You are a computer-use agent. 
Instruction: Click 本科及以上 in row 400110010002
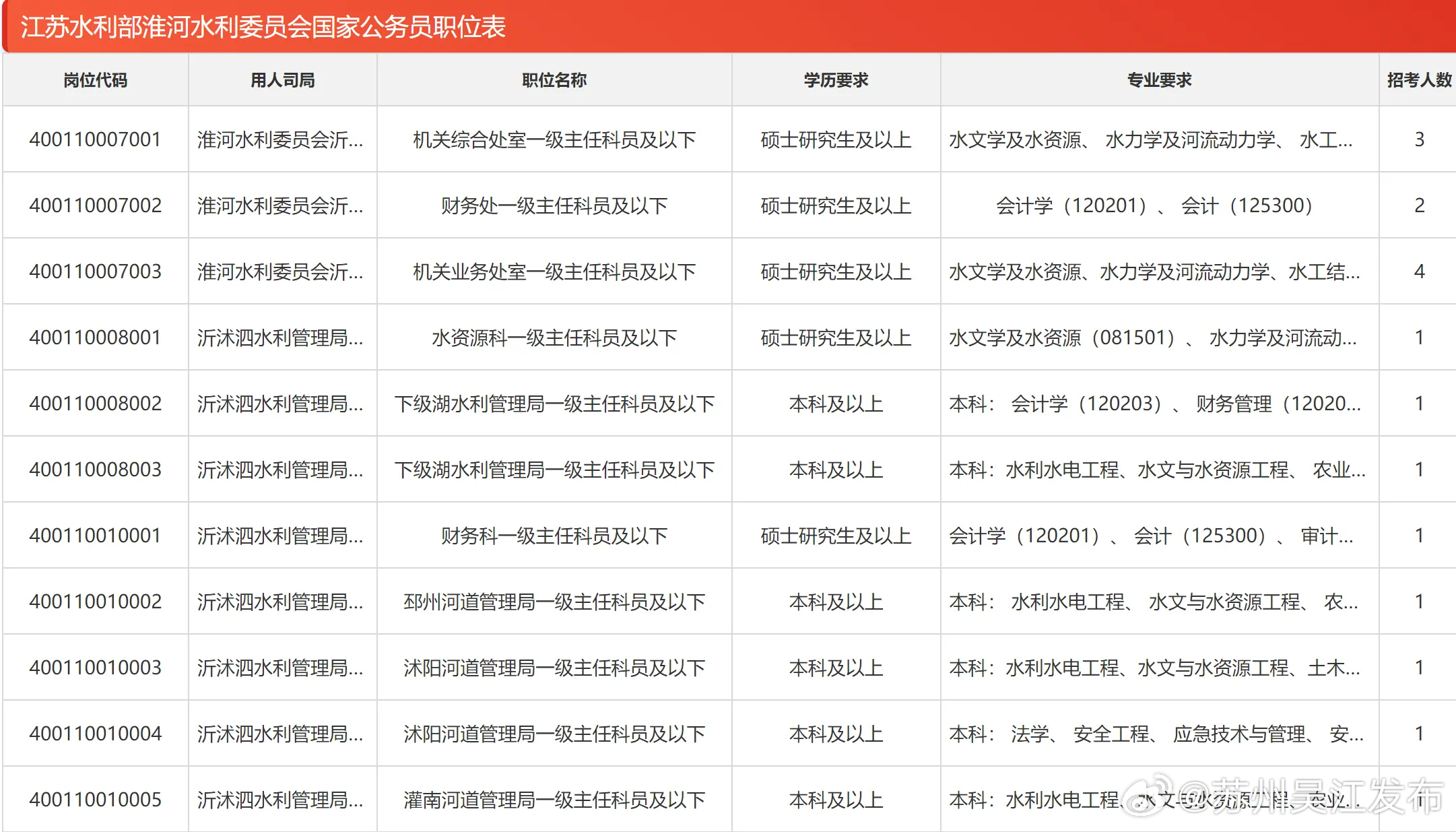click(836, 602)
